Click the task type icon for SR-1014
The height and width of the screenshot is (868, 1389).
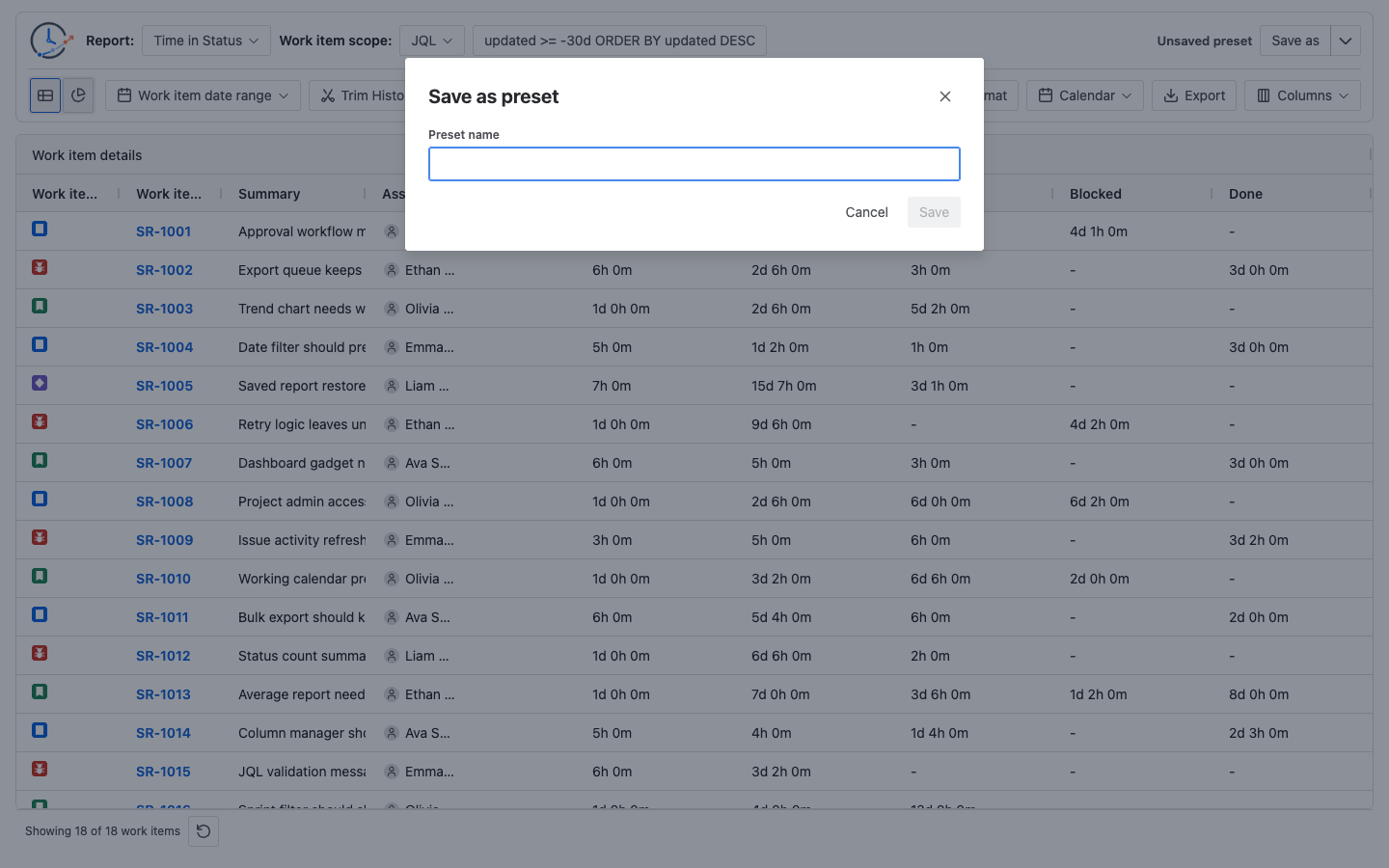coord(40,730)
